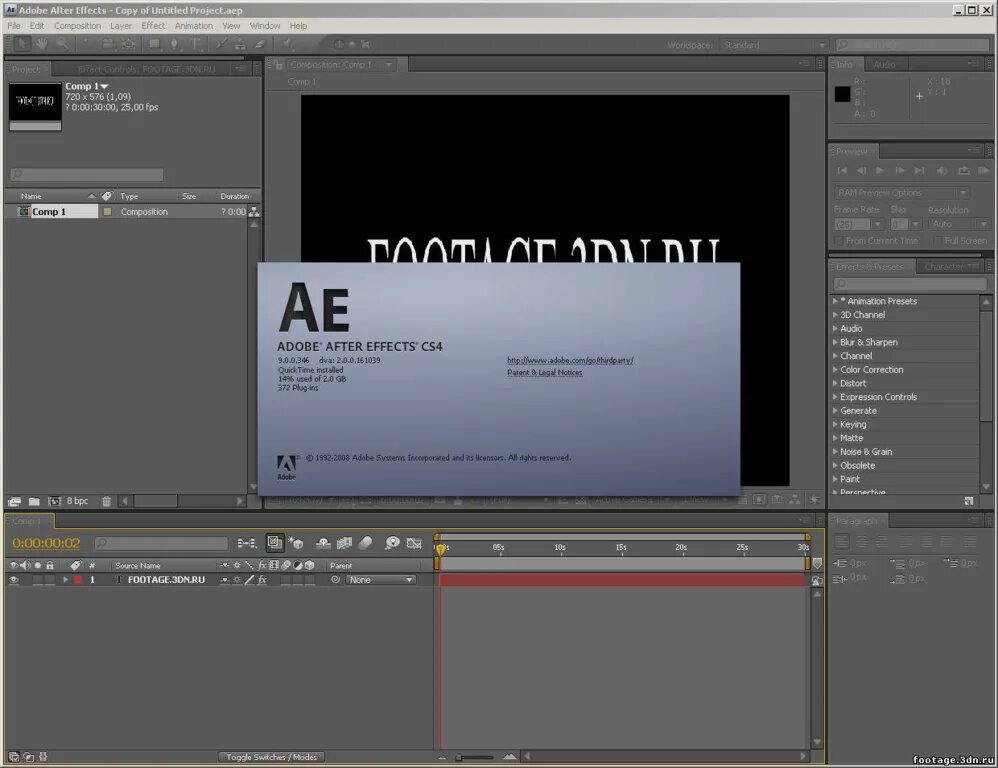Click the Effects & Presets search field

[x=910, y=284]
